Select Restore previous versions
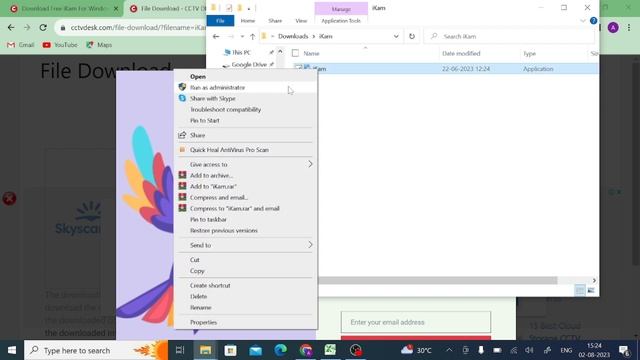The image size is (640, 360). tap(246, 231)
